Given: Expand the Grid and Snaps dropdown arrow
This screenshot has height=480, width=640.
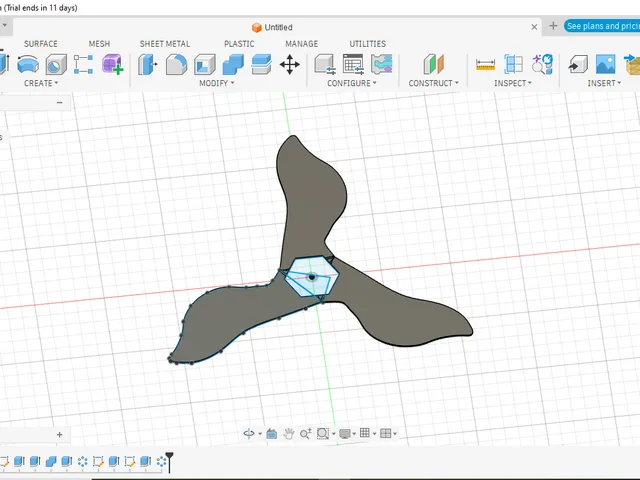Looking at the screenshot, I should 374,434.
